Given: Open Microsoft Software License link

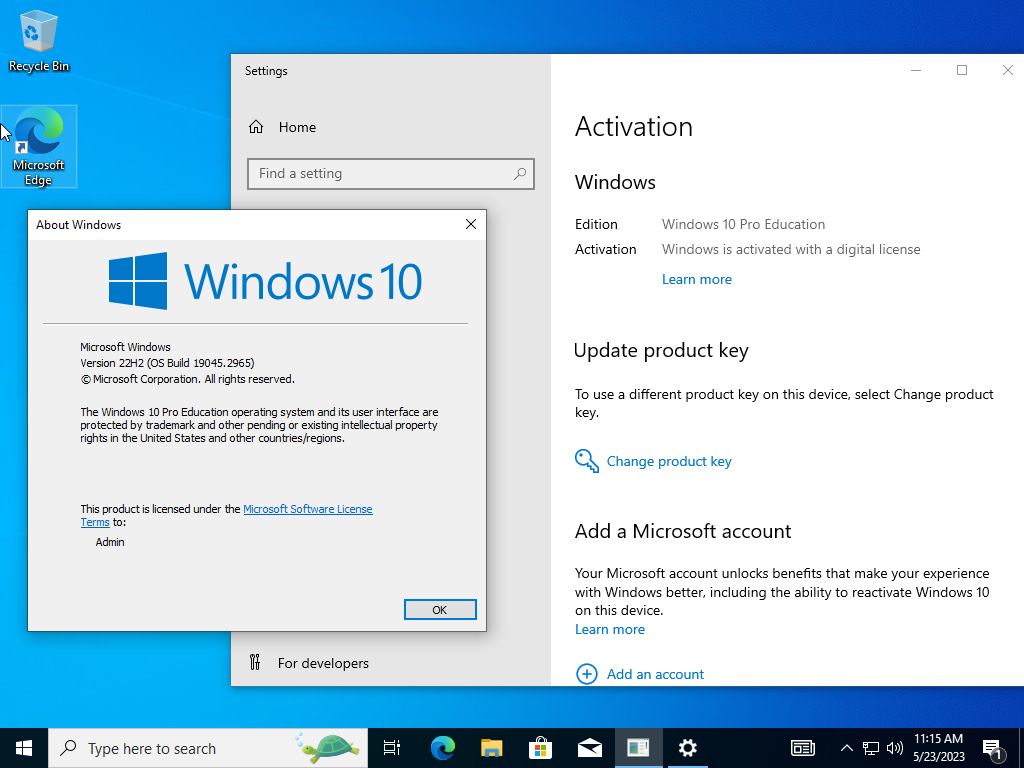Looking at the screenshot, I should point(308,509).
